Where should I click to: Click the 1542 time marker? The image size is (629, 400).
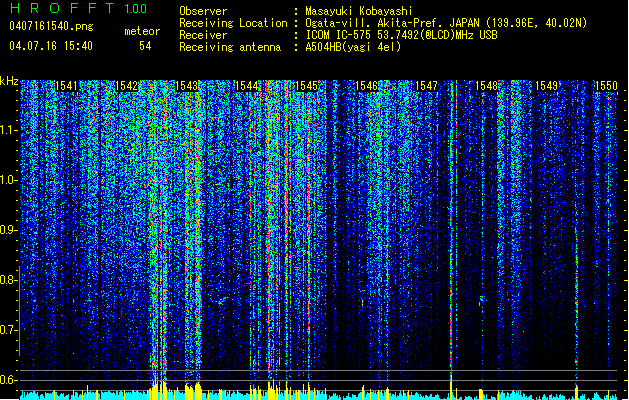(126, 86)
